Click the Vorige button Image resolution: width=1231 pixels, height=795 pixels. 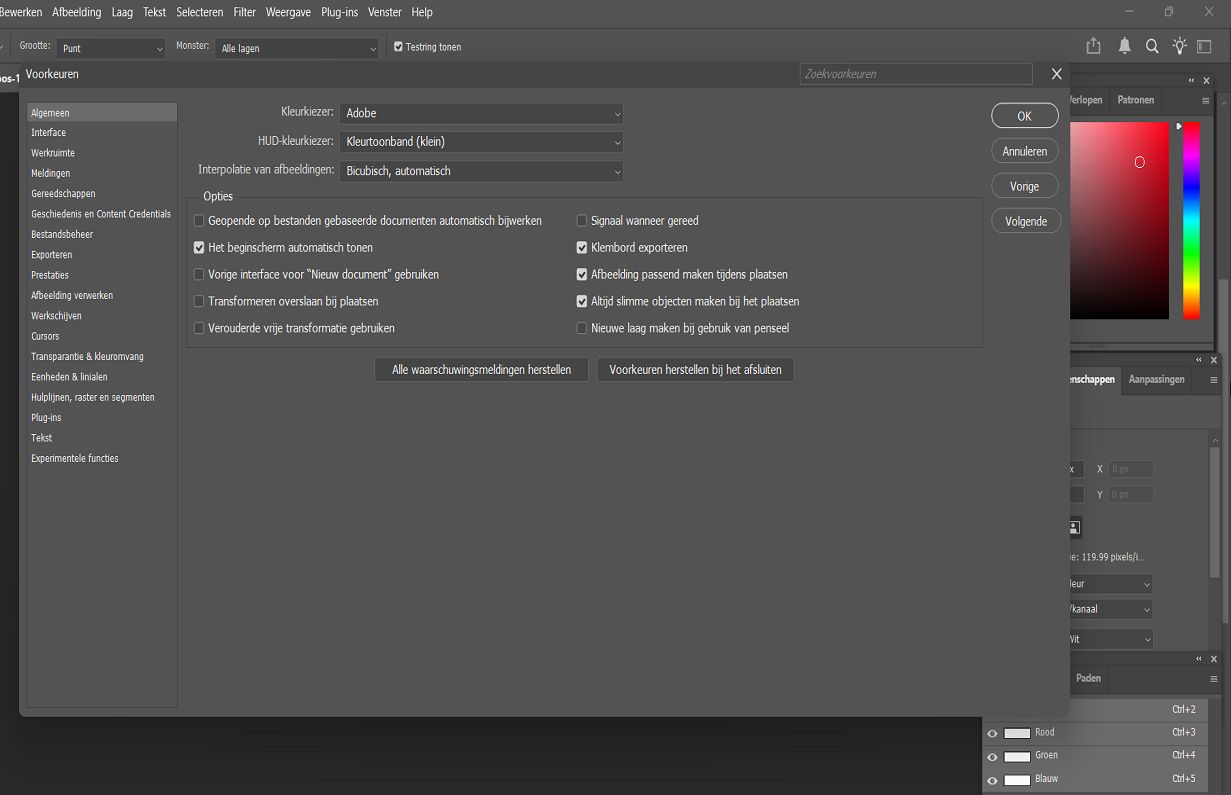point(1025,186)
